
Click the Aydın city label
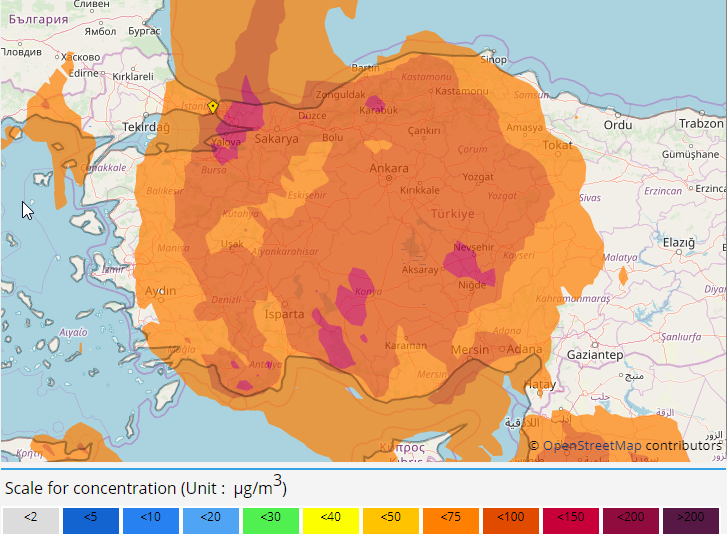point(160,291)
